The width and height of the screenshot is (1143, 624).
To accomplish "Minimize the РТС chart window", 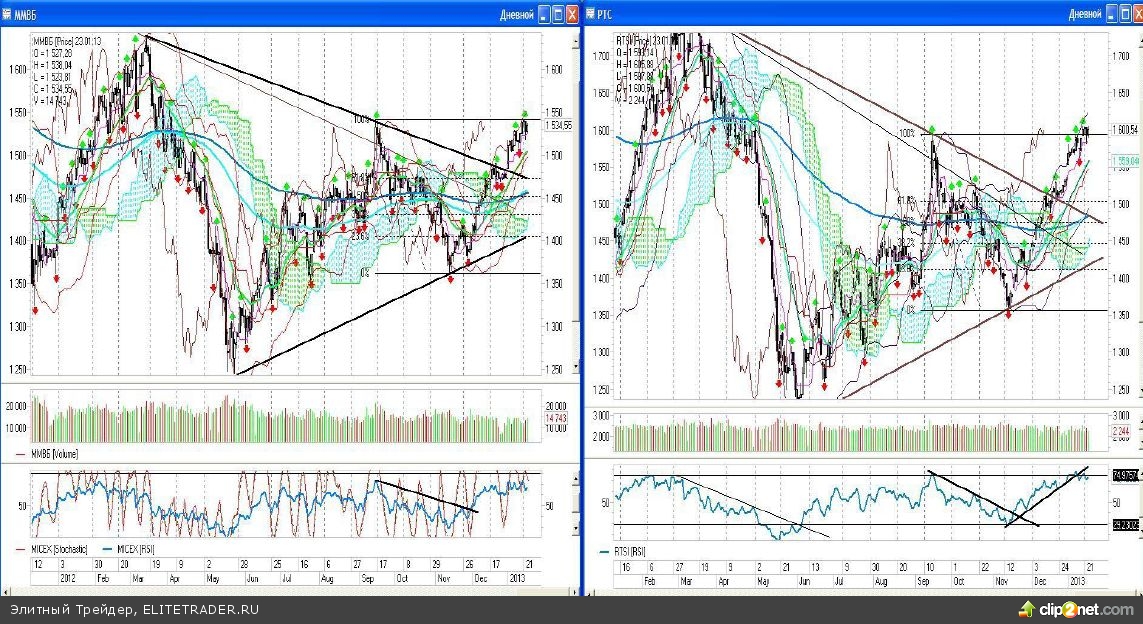I will 1112,14.
